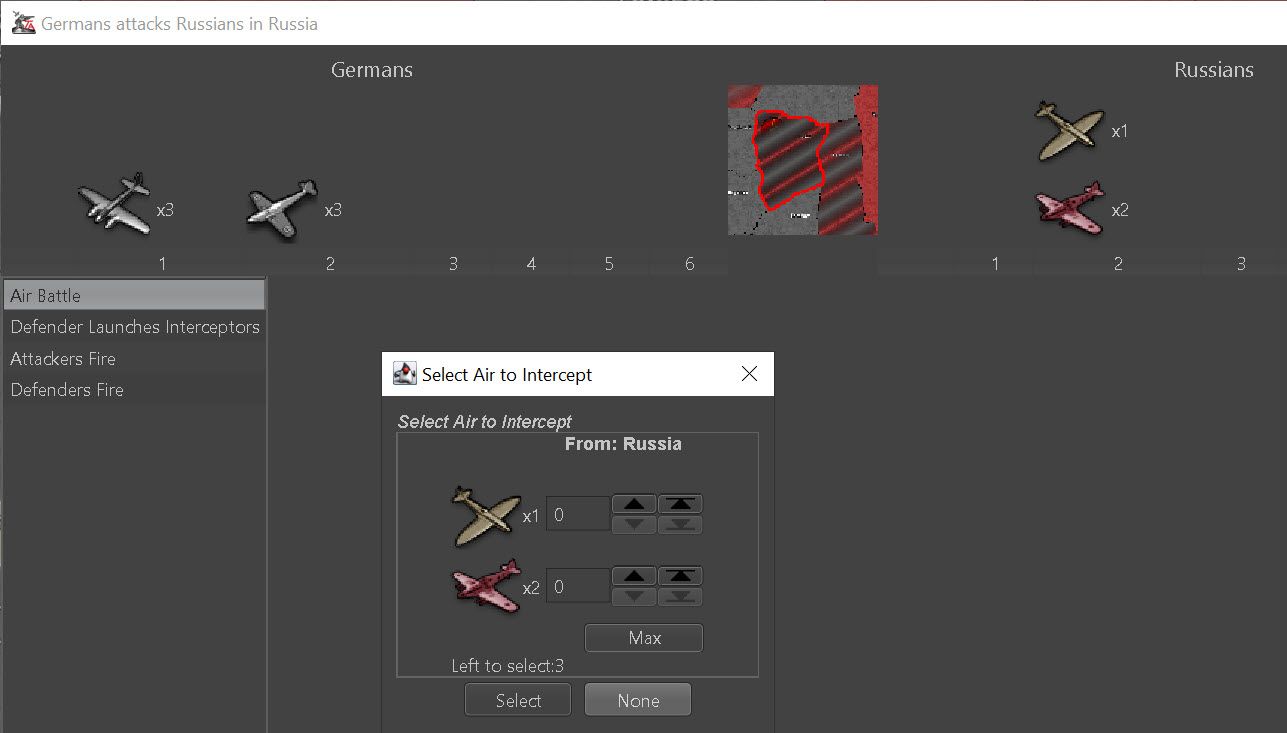Click the tan fighter icon in intercept dialog
This screenshot has height=733, width=1287.
point(486,516)
